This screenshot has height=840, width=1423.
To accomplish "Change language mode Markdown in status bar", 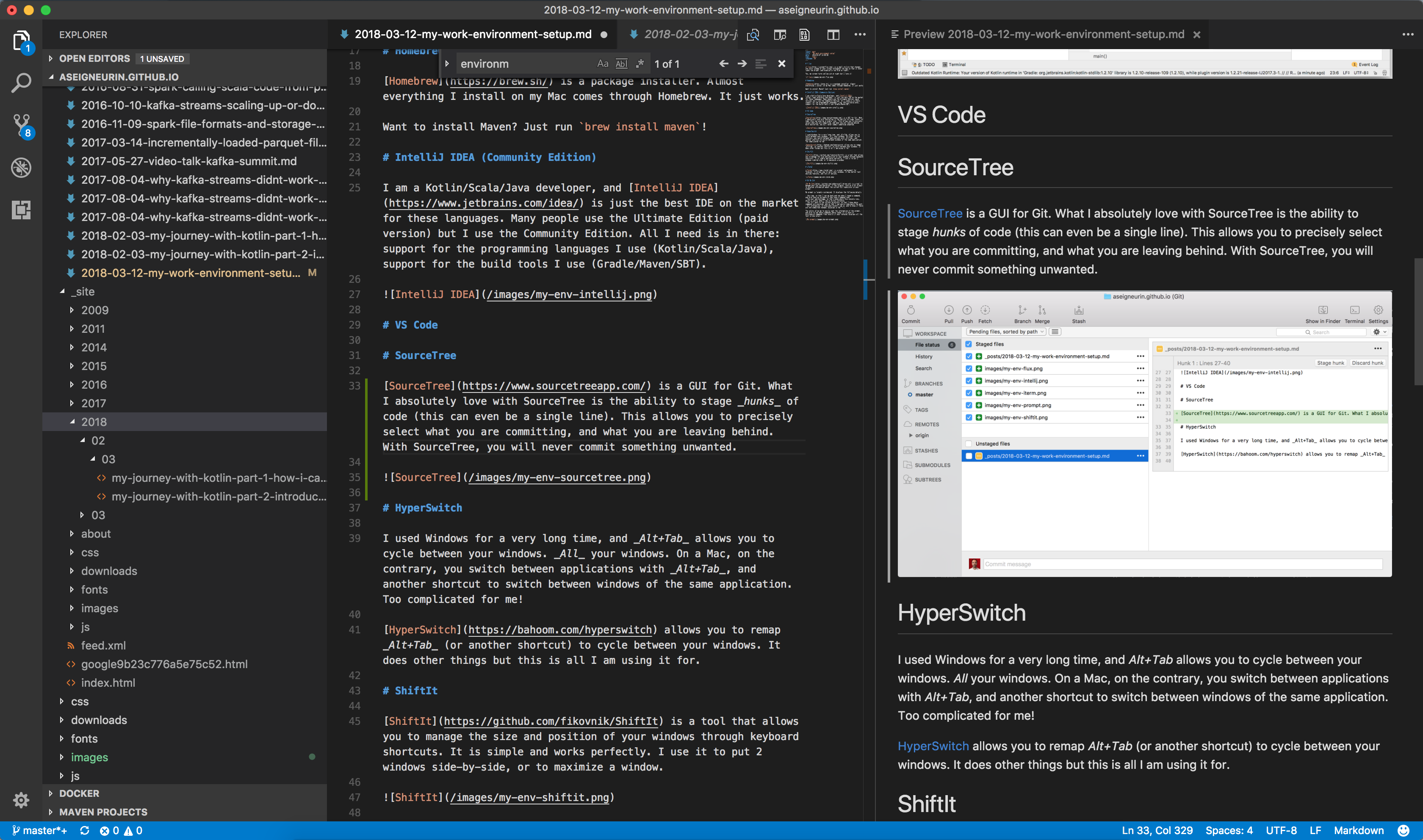I will pos(1359,830).
